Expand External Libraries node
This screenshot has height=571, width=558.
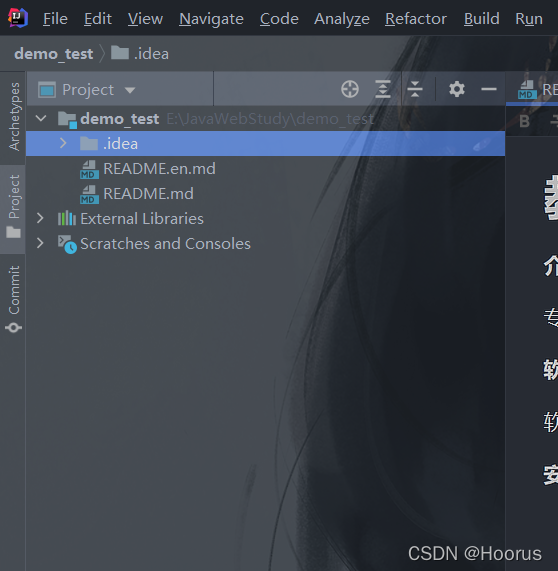[x=40, y=218]
